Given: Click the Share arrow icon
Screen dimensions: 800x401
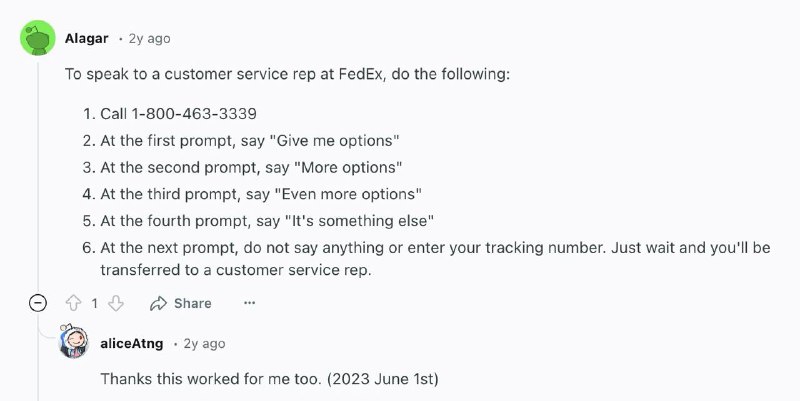Looking at the screenshot, I should 158,303.
